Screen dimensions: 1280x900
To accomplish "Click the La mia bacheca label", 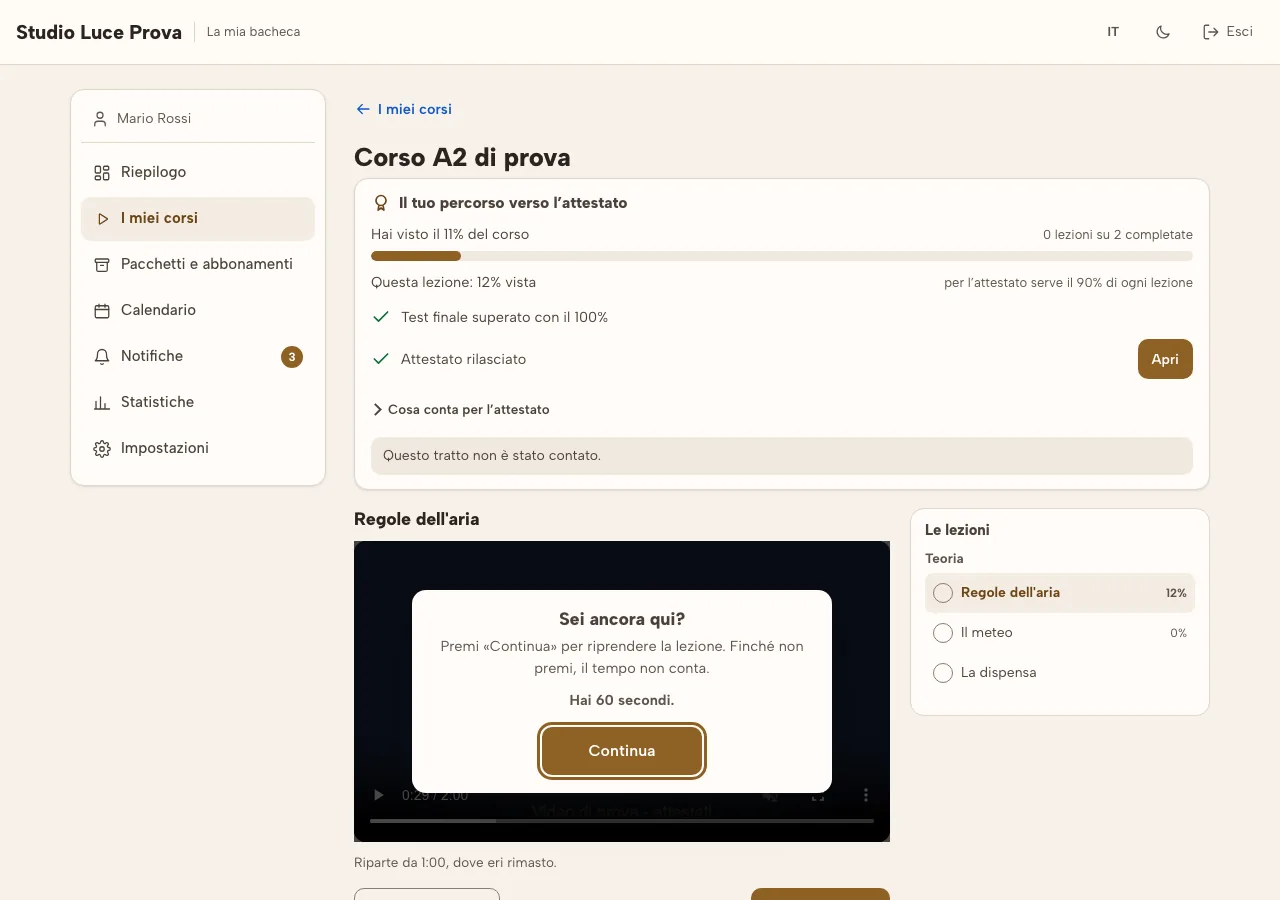I will 253,32.
